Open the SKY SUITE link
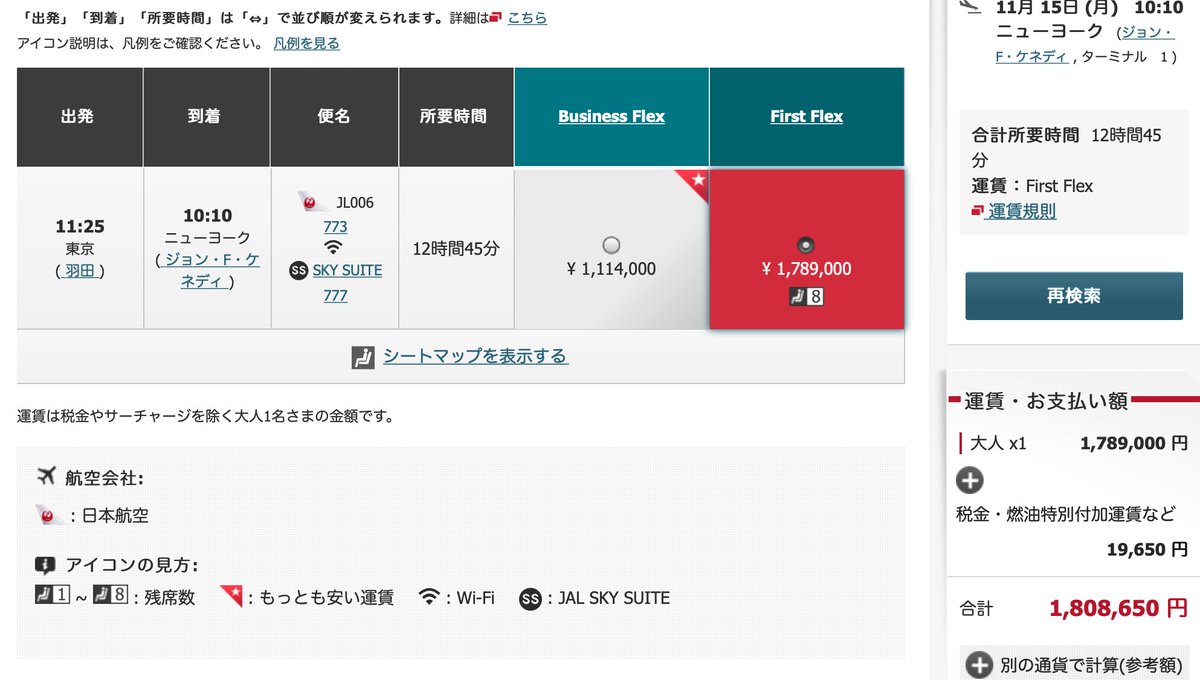1200x680 pixels. pos(347,270)
